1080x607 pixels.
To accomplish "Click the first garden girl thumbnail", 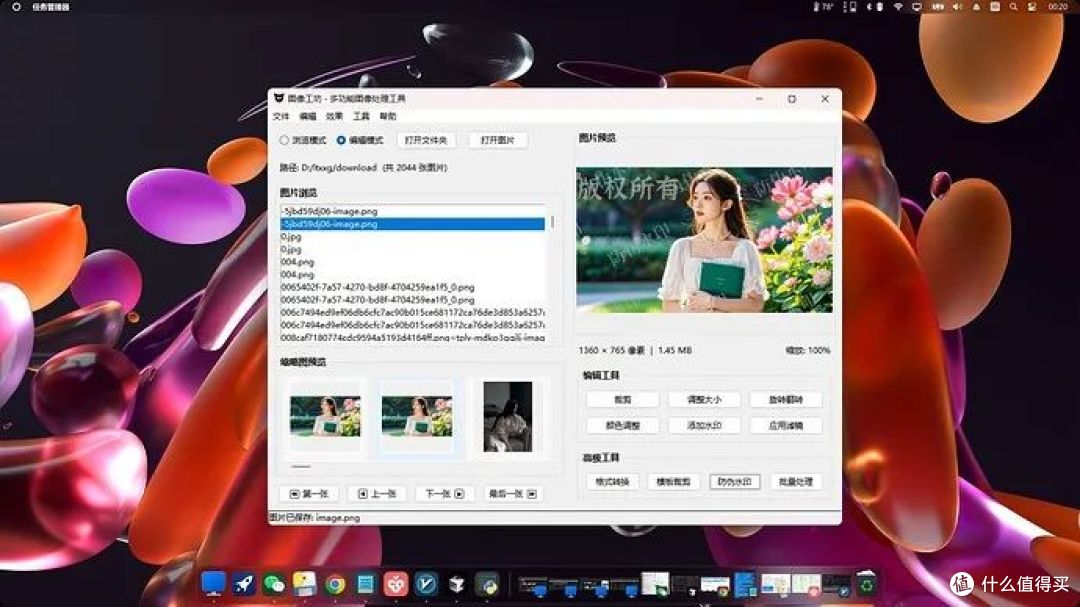I will pos(325,416).
